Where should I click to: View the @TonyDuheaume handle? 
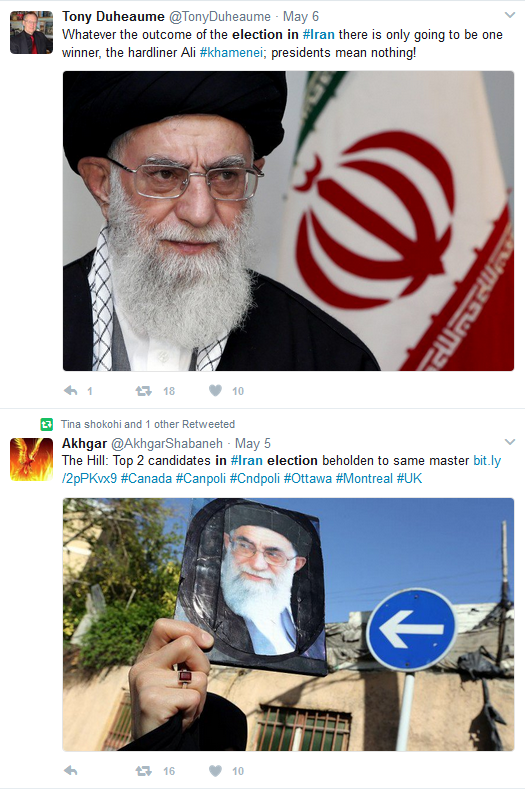tap(220, 17)
